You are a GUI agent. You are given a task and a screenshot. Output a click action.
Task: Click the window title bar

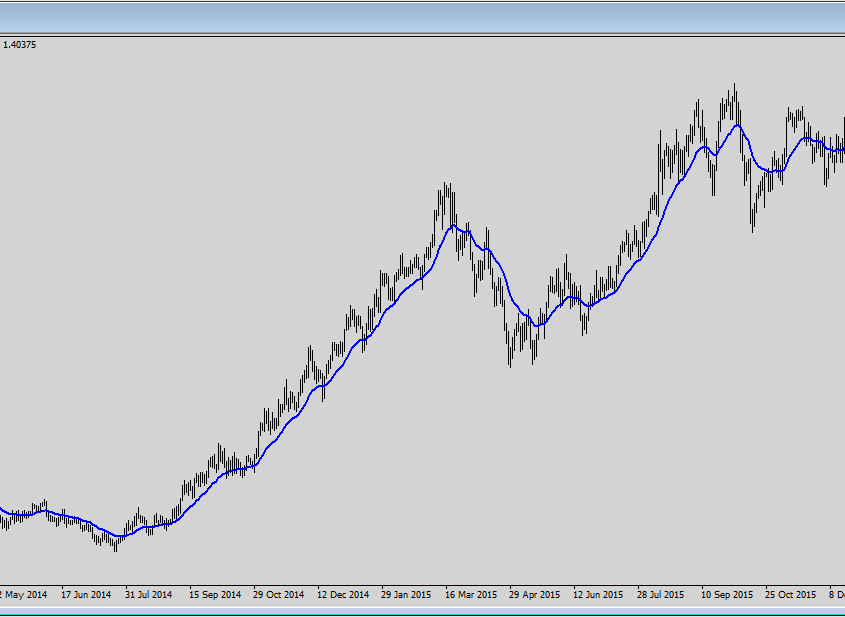(422, 16)
